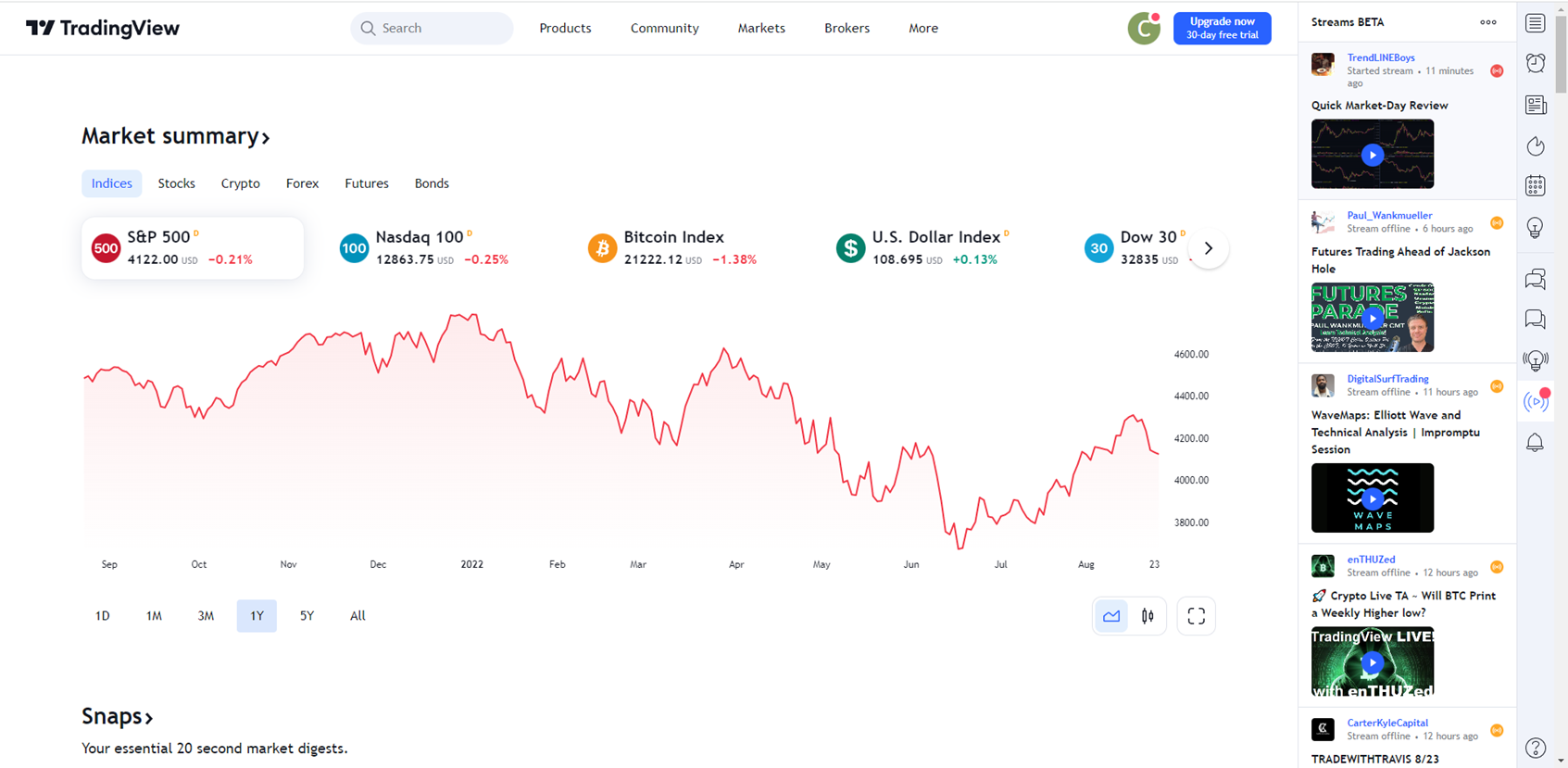The width and height of the screenshot is (1568, 768).
Task: Open the More menu
Action: tap(923, 28)
